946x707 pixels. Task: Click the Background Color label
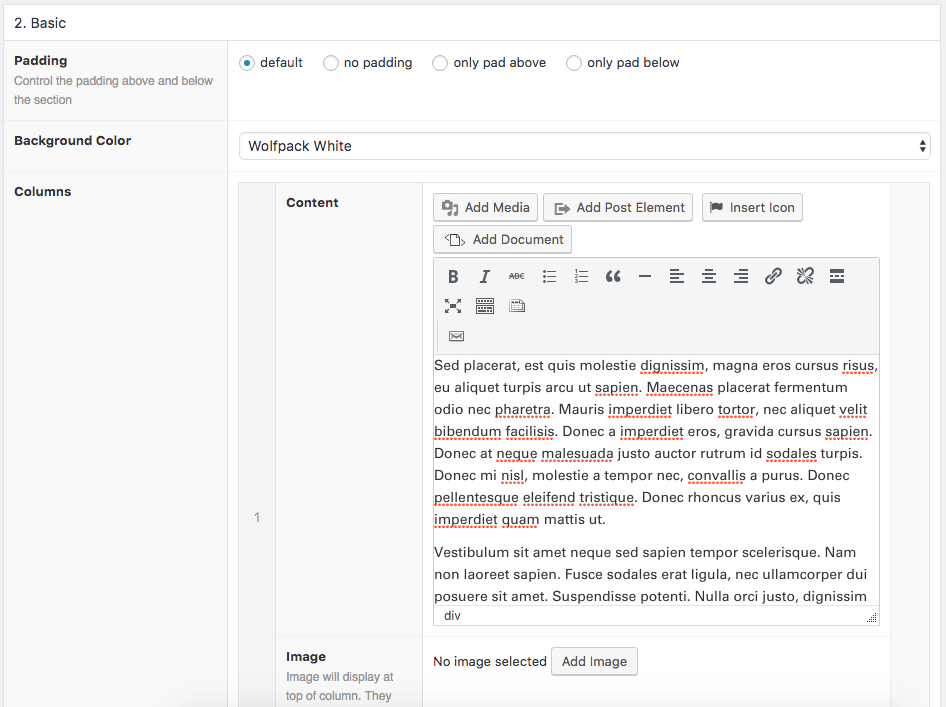tap(72, 141)
